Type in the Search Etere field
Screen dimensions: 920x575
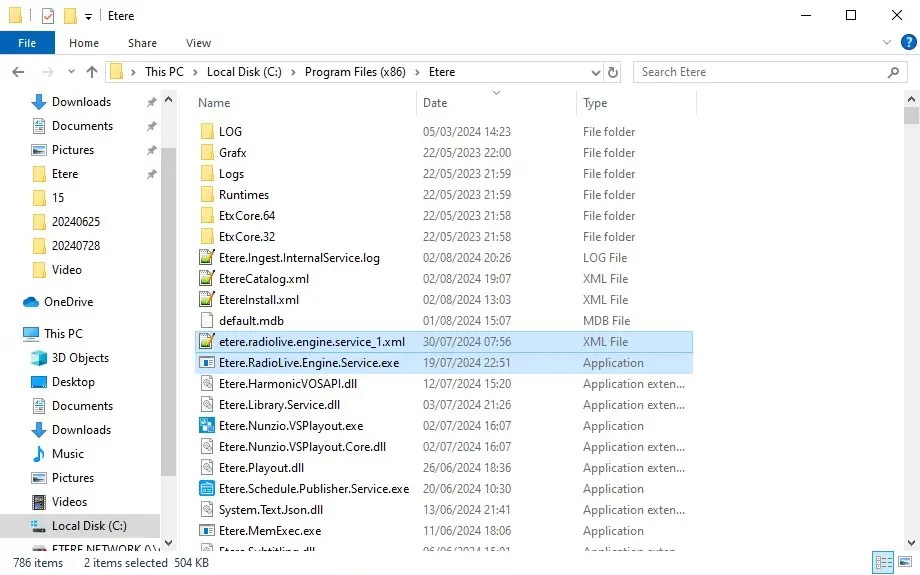click(x=760, y=72)
